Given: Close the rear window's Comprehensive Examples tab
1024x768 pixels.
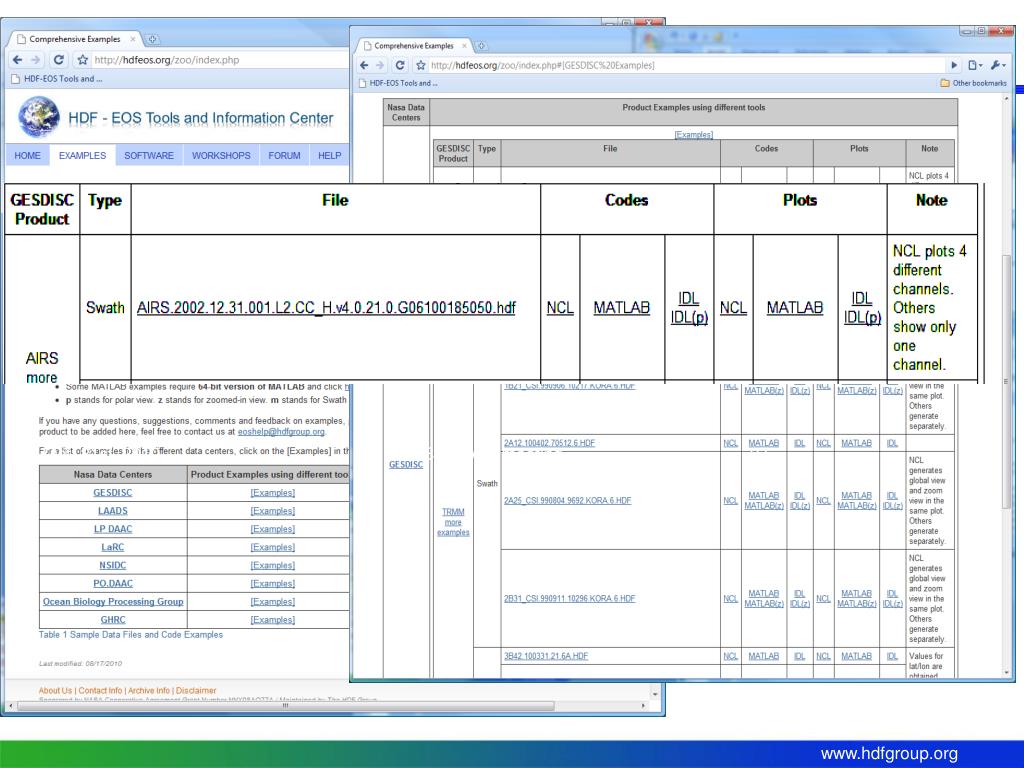Looking at the screenshot, I should [x=133, y=39].
